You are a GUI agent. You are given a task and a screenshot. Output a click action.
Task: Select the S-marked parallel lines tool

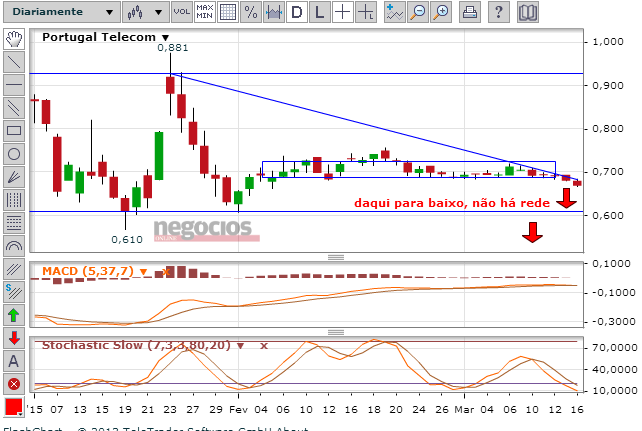click(x=14, y=292)
